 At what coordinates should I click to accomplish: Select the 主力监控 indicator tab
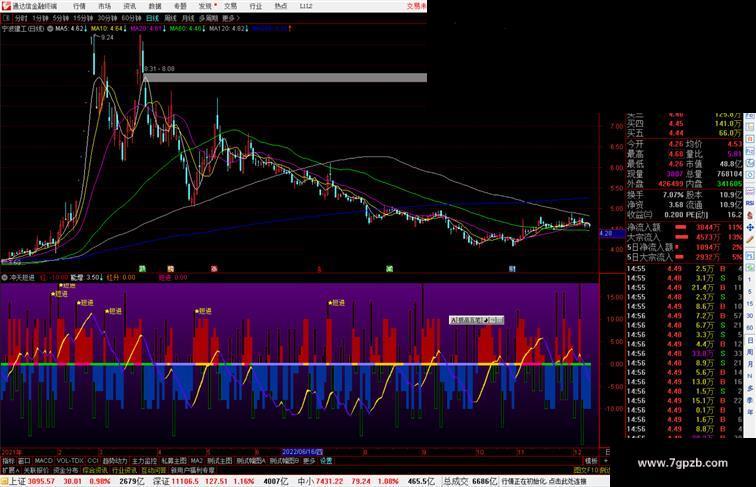click(144, 461)
